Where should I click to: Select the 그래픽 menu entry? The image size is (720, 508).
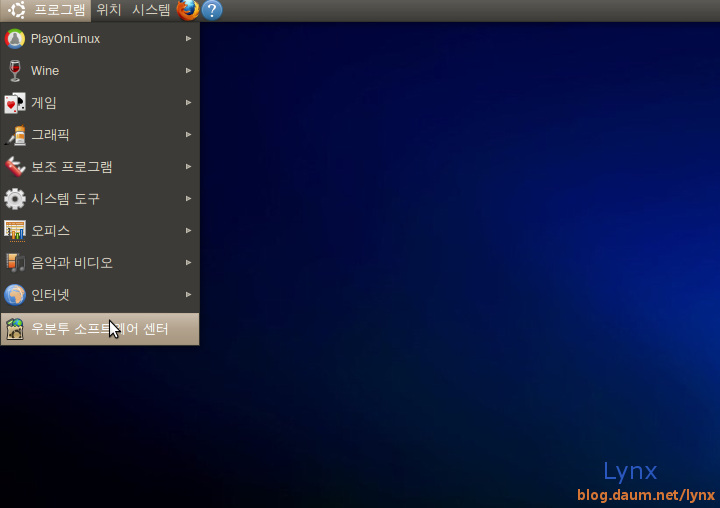coord(100,135)
